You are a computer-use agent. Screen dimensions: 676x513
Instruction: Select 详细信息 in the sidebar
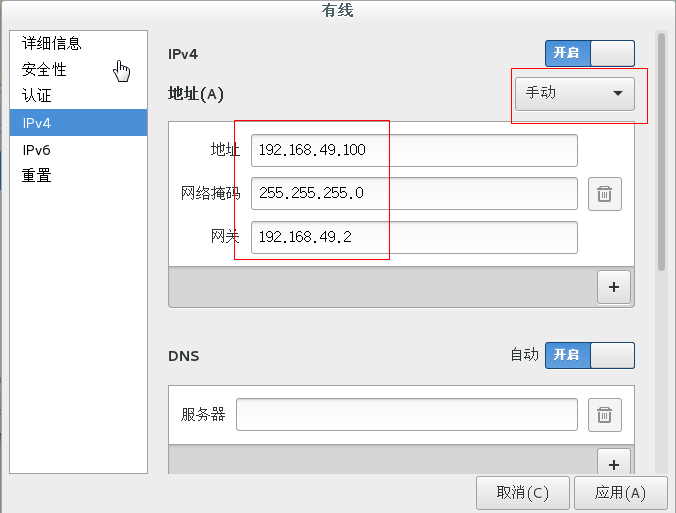[78, 44]
